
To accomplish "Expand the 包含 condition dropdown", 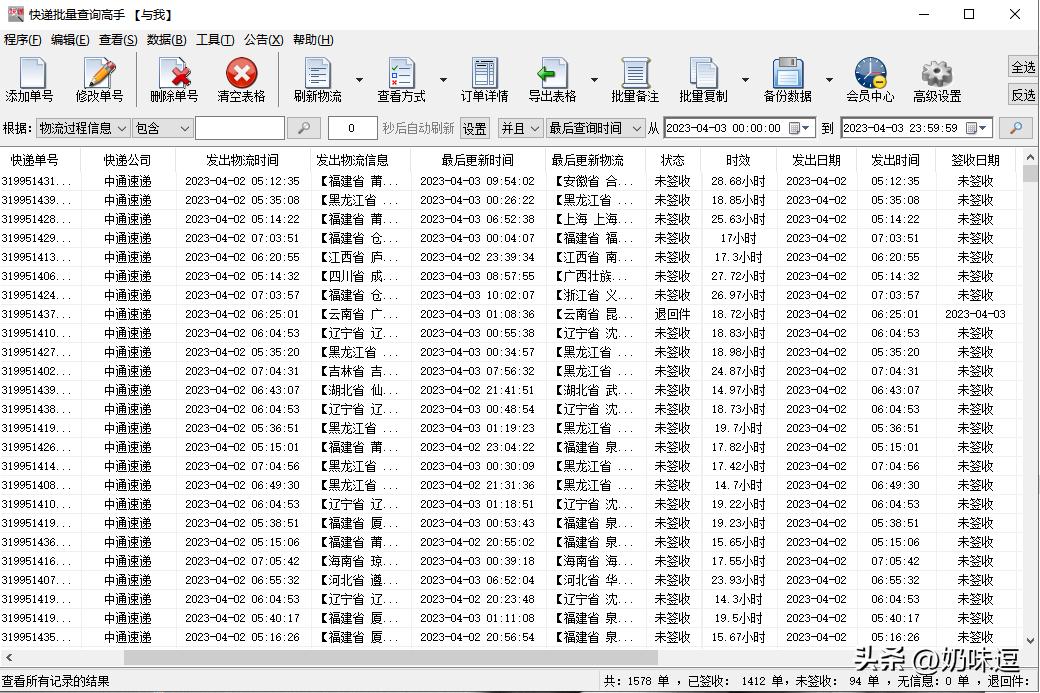I will point(160,128).
